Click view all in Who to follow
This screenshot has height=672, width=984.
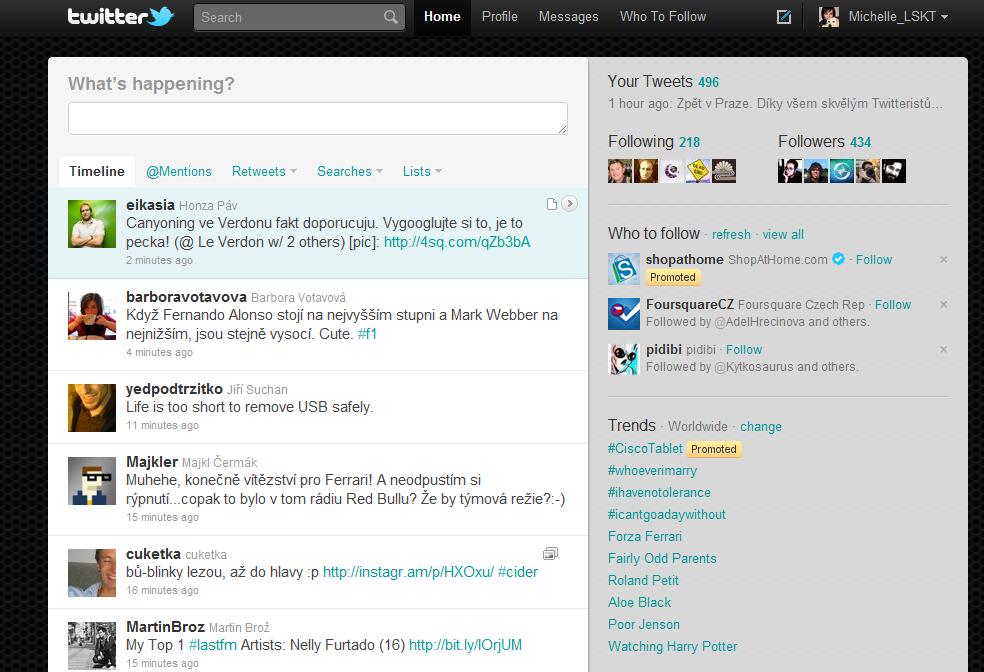click(x=783, y=235)
